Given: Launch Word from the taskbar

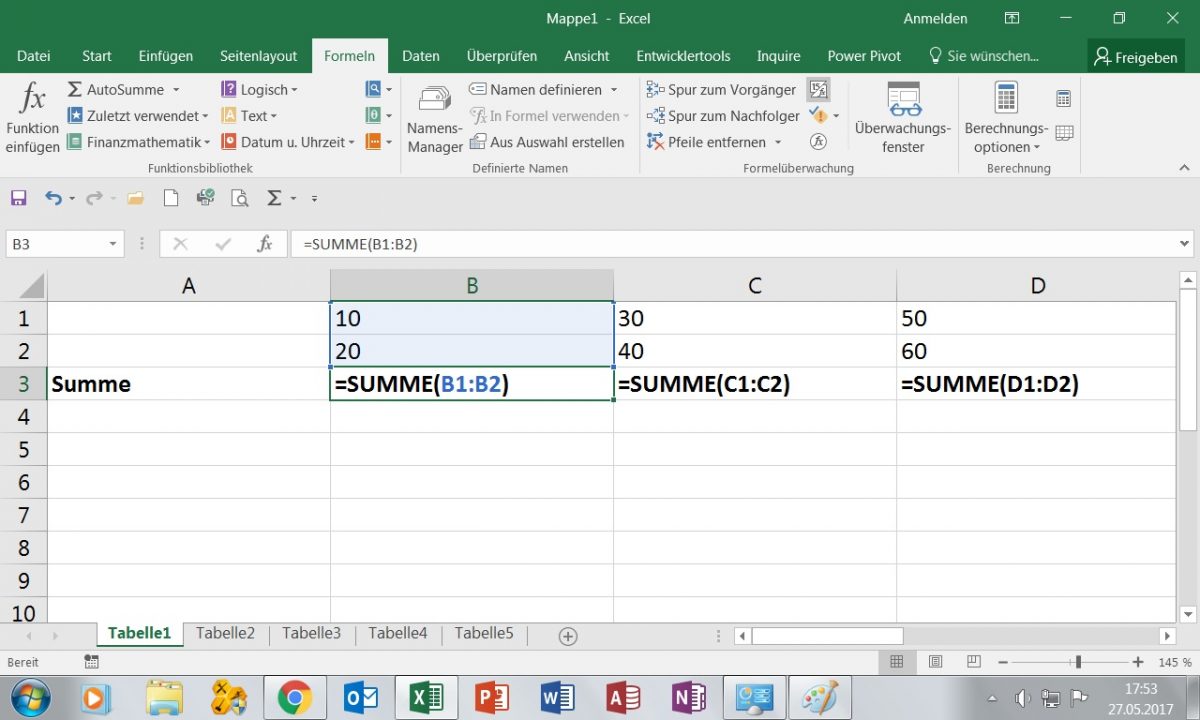Looking at the screenshot, I should pos(557,697).
